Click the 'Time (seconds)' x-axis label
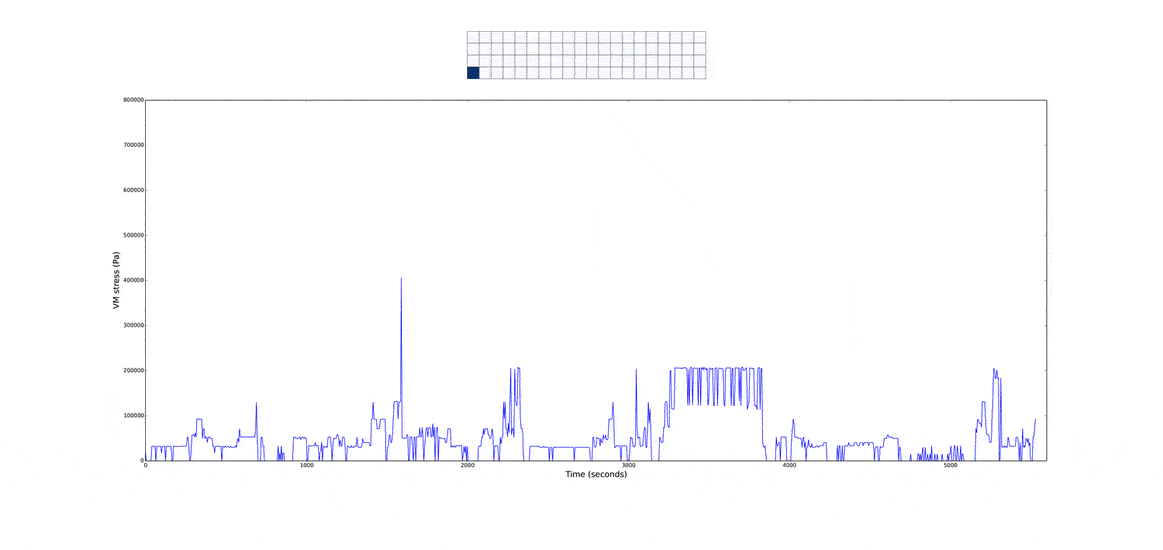Viewport: 1163px width, 550px height. [x=596, y=474]
